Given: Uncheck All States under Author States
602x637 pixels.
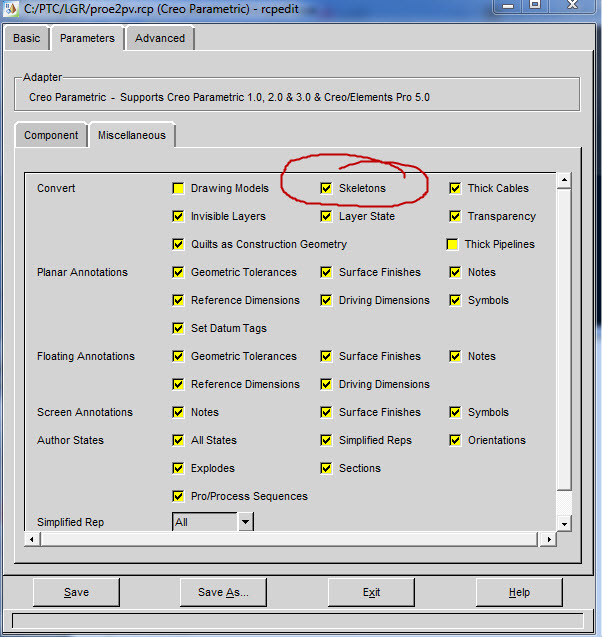Looking at the screenshot, I should click(178, 440).
